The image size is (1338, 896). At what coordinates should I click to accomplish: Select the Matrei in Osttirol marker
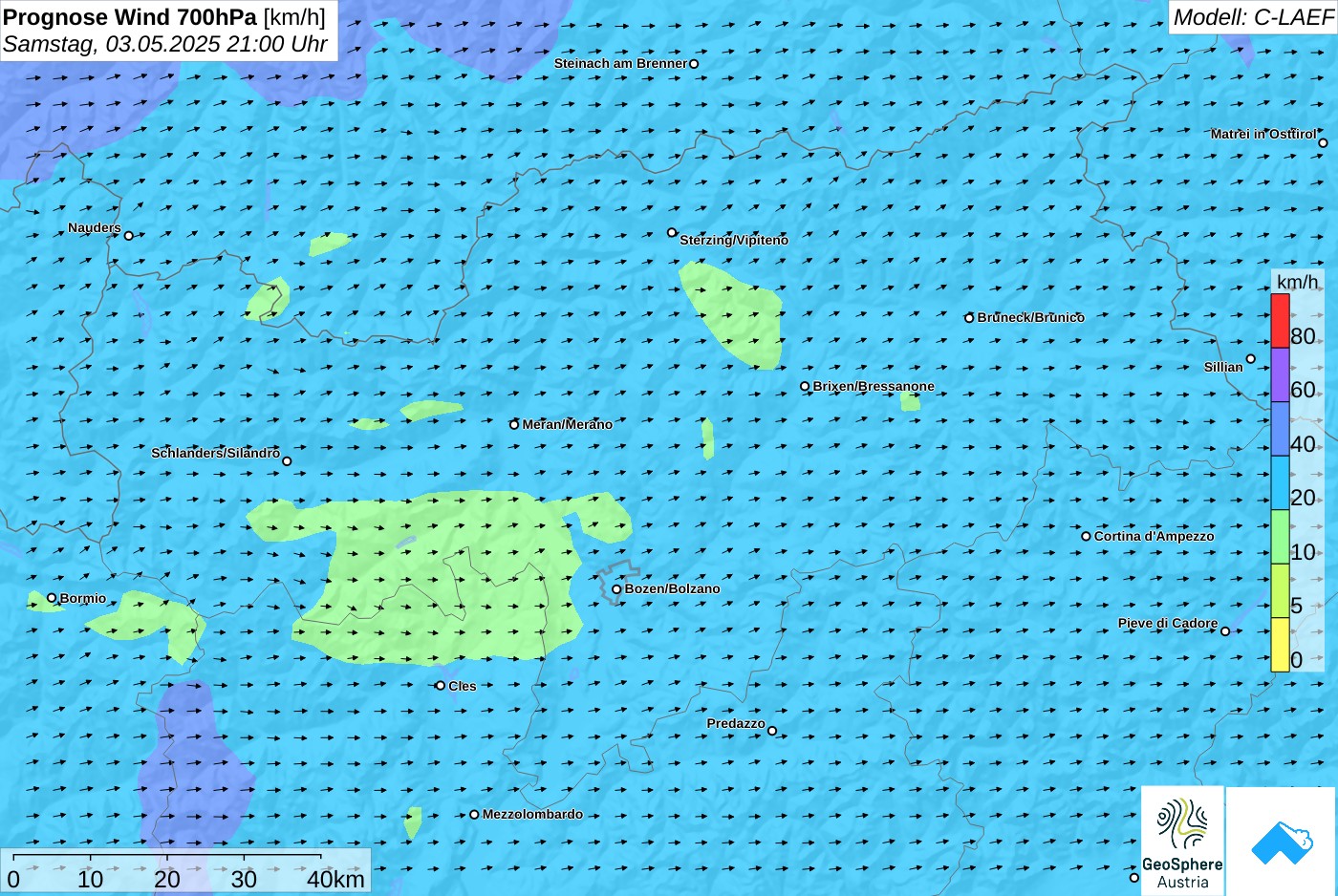[x=1323, y=143]
